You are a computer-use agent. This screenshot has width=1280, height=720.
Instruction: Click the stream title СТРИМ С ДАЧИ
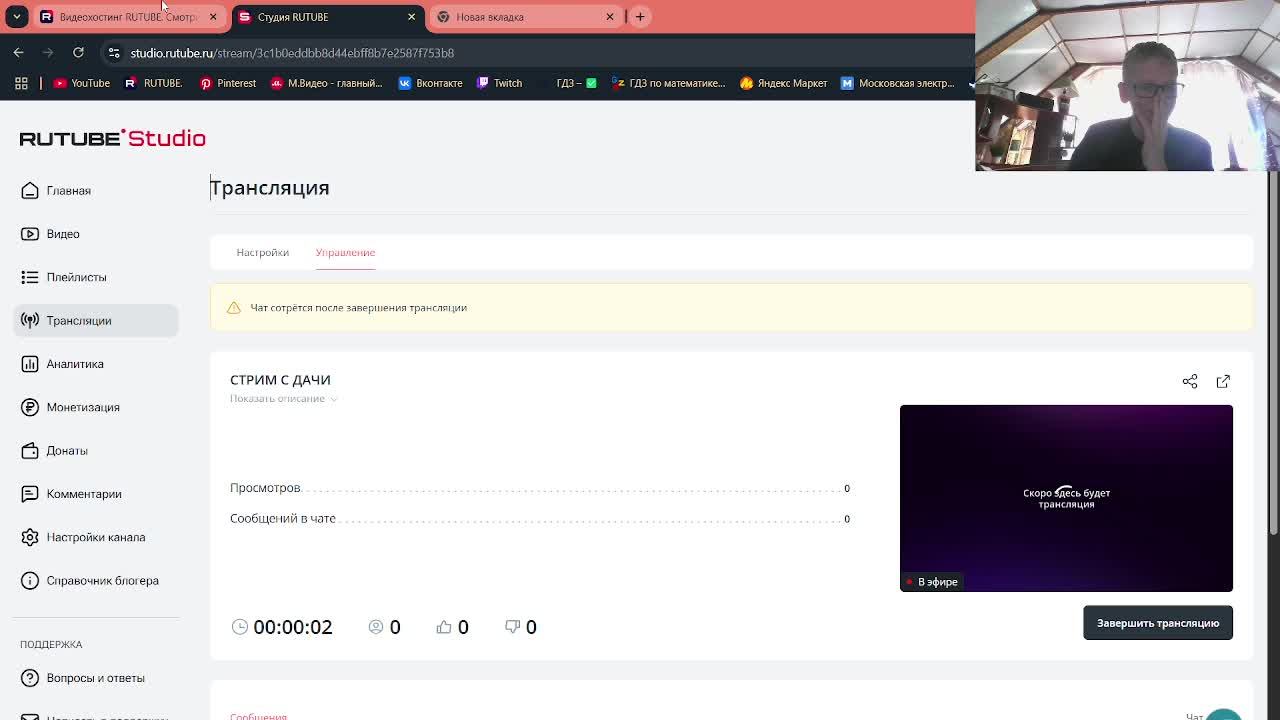[280, 380]
